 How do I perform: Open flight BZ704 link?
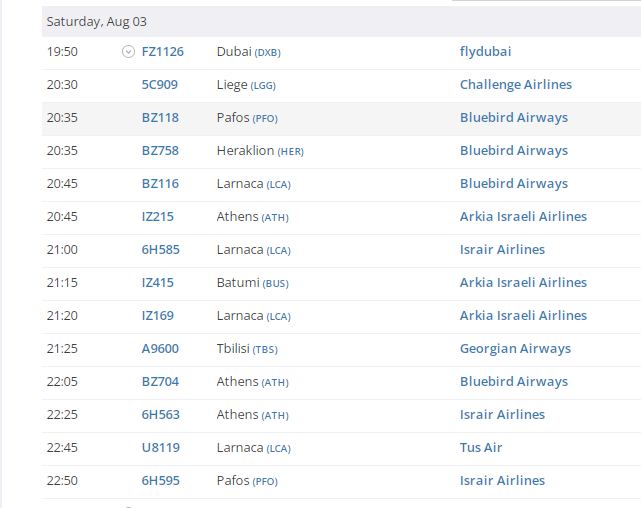coord(160,382)
